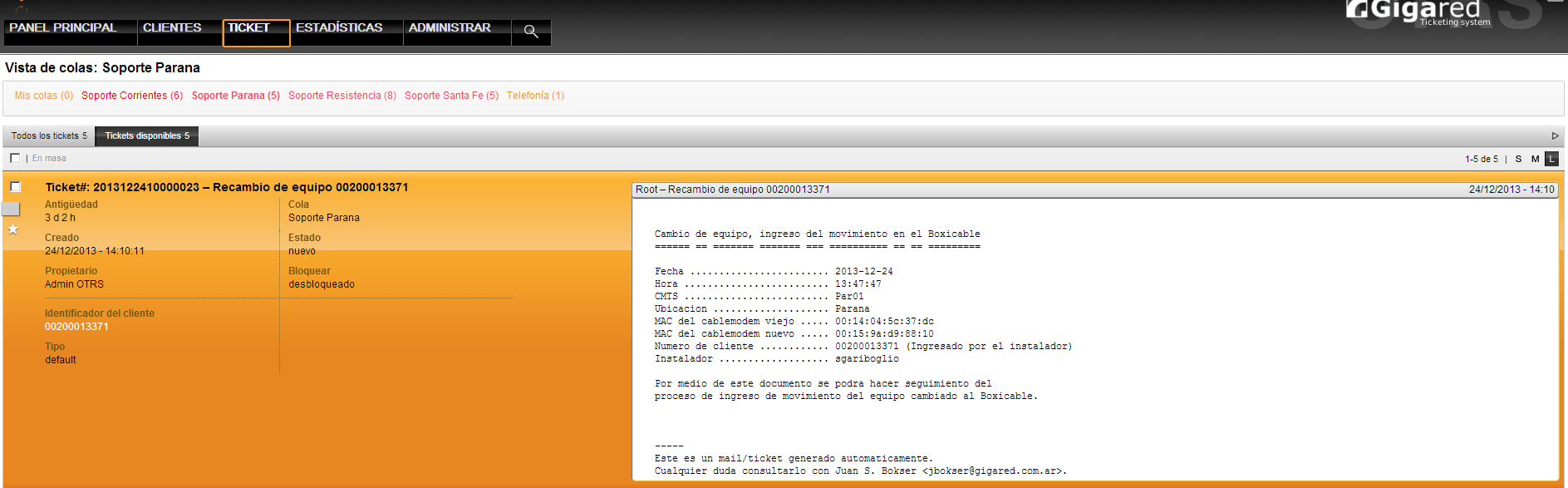Open the search magnifier in the navigation bar
This screenshot has height=488, width=1568.
[531, 32]
